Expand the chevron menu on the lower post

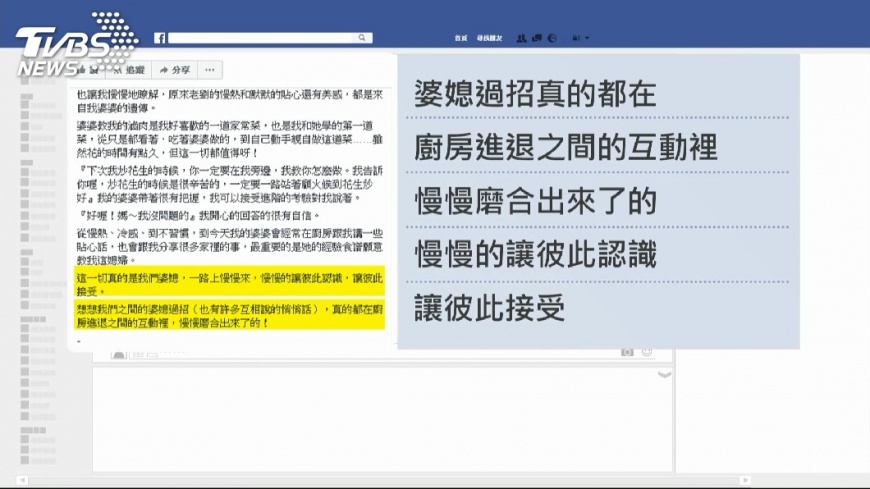(664, 375)
